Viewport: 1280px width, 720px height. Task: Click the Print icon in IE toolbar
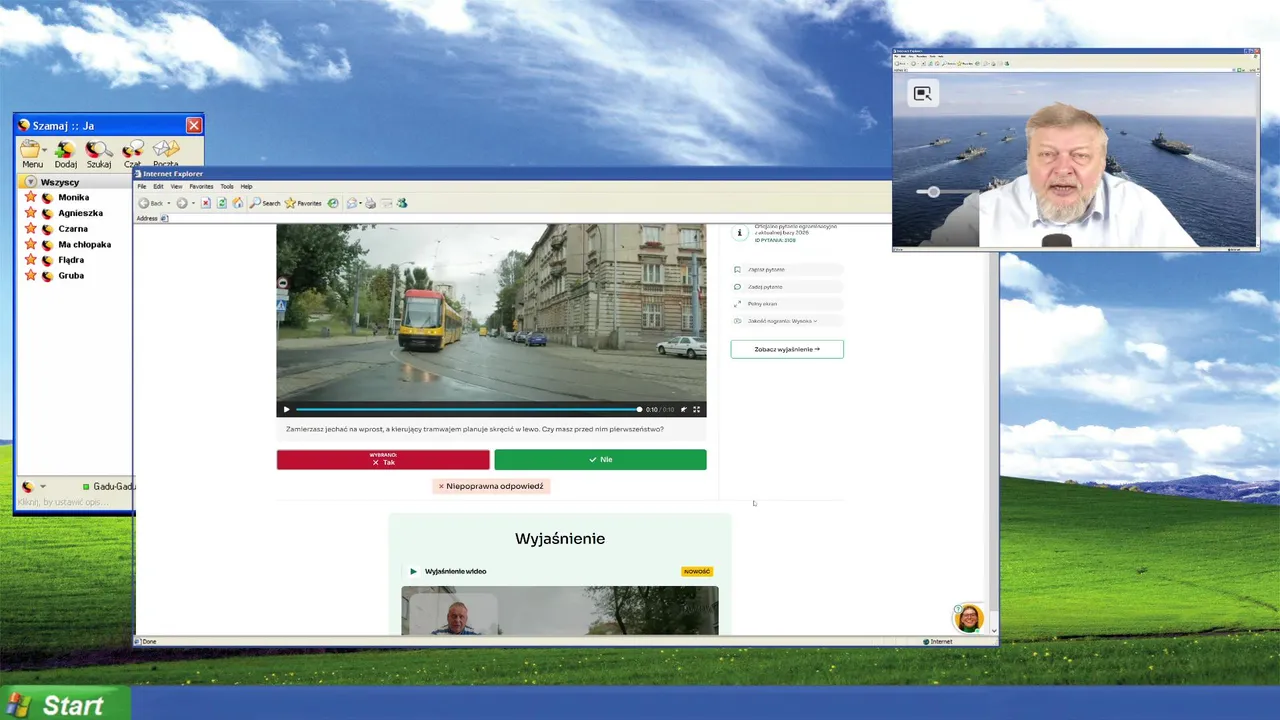(370, 203)
